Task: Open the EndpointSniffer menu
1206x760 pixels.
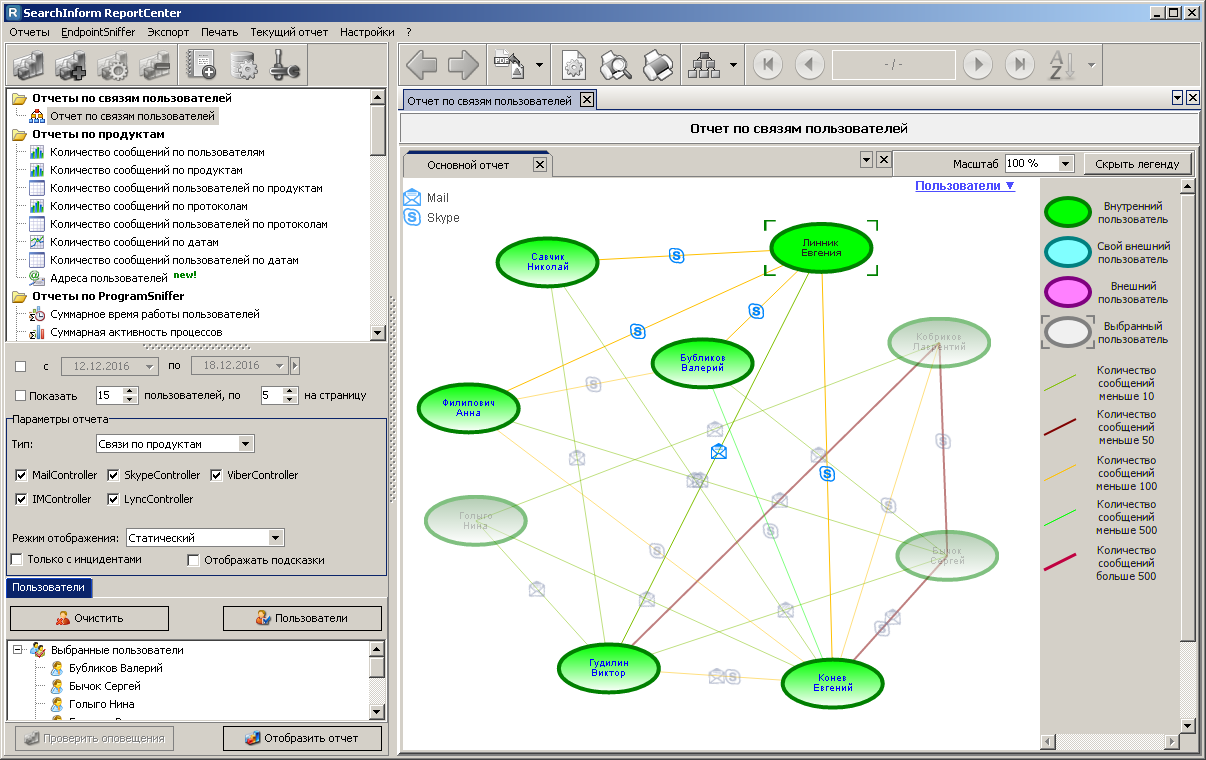Action: coord(98,32)
